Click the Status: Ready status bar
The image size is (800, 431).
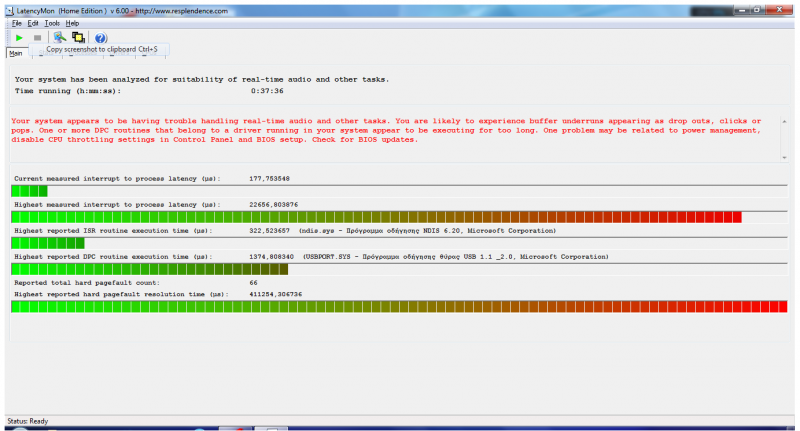(28, 421)
